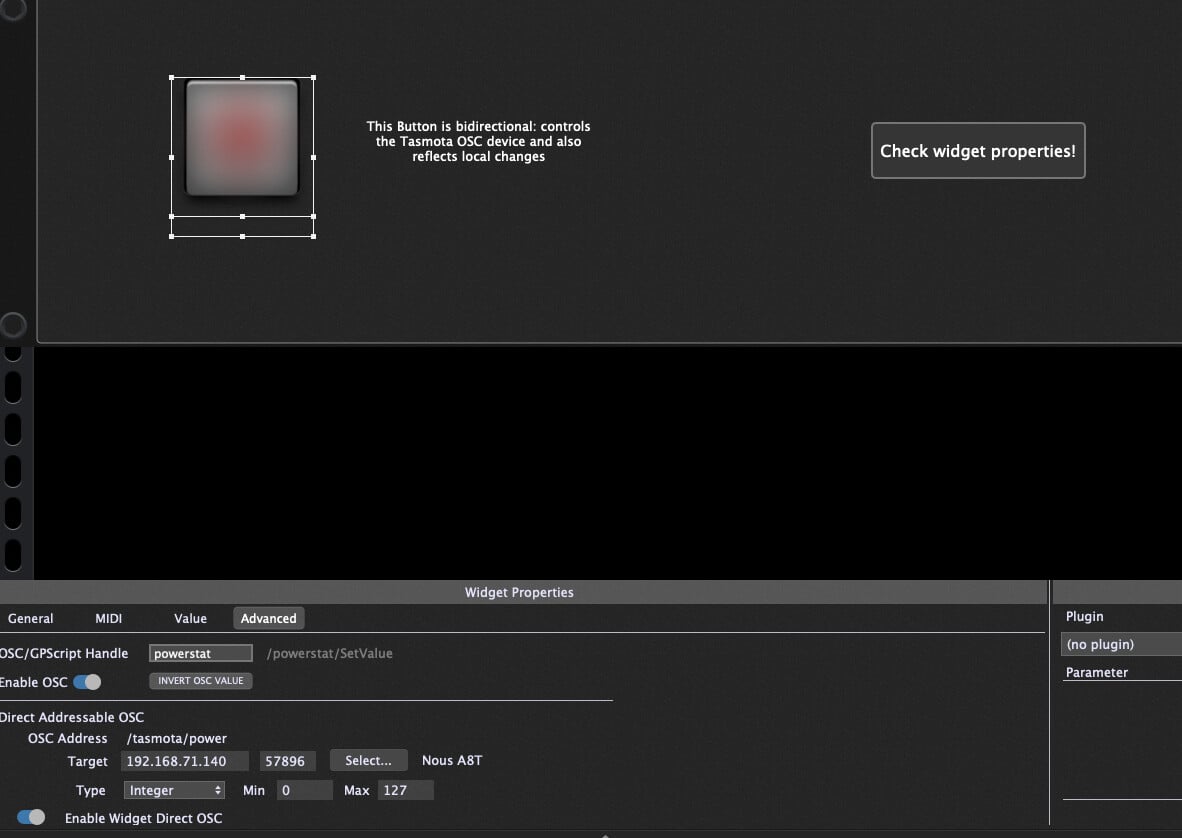The image size is (1182, 838).
Task: Click the Advanced tab
Action: (x=268, y=619)
